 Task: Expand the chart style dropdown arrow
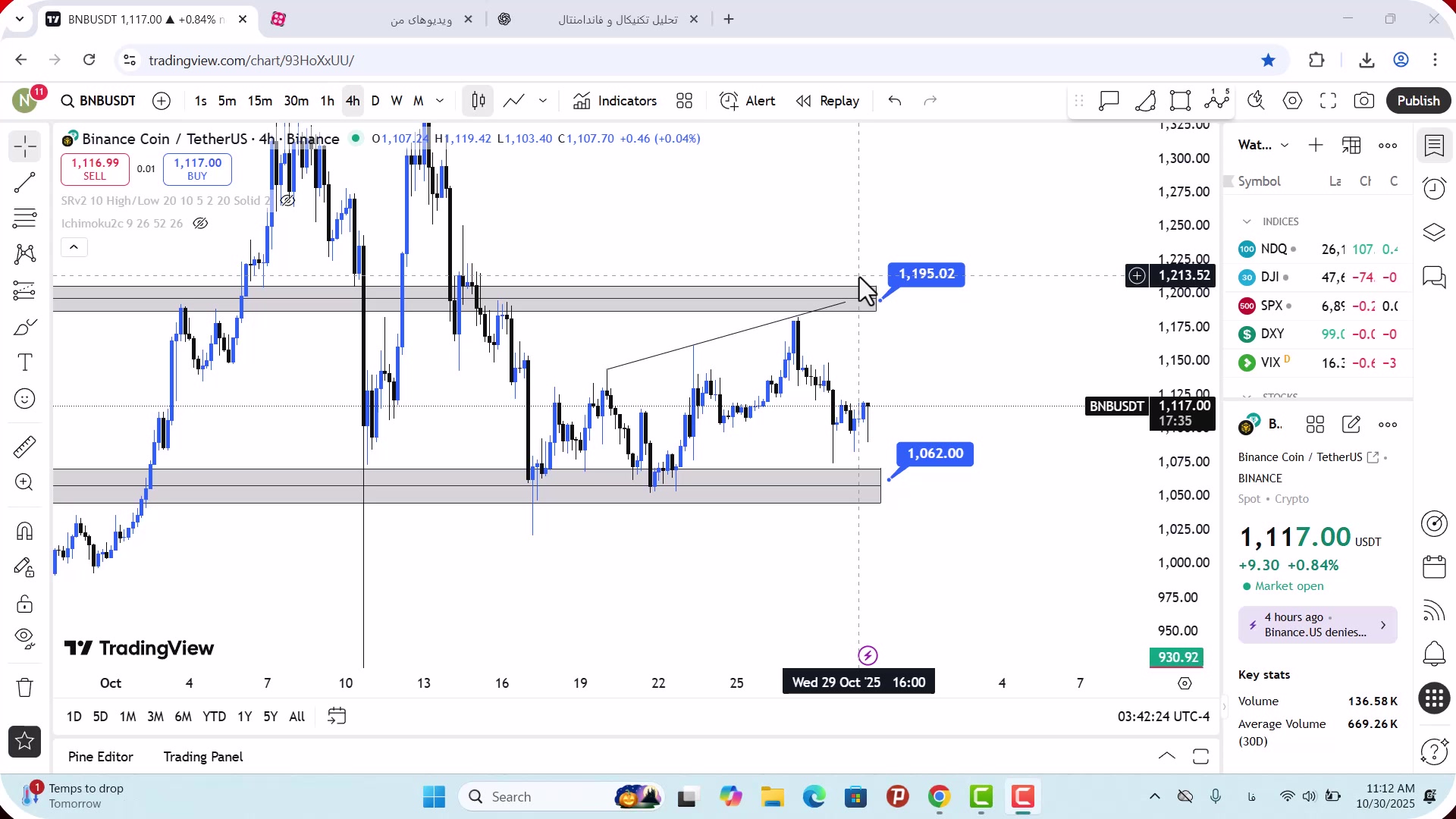point(543,101)
